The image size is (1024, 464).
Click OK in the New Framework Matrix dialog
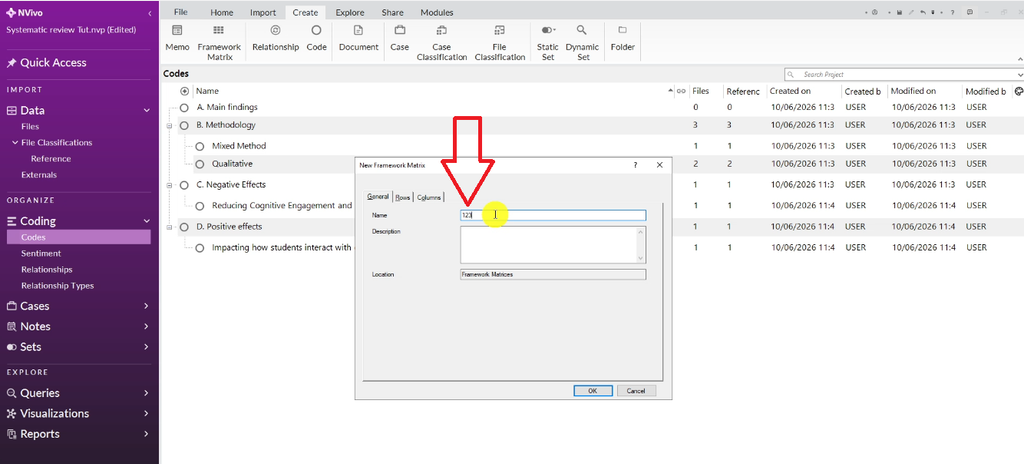pos(593,391)
